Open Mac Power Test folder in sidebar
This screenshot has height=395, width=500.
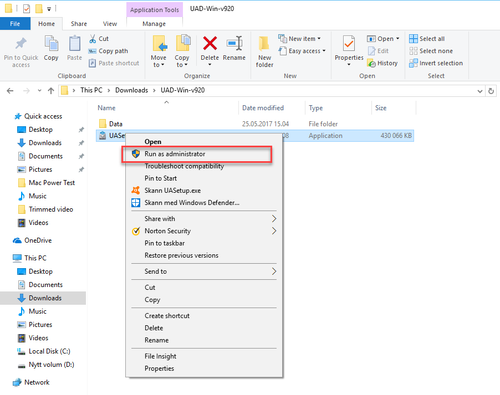point(46,183)
